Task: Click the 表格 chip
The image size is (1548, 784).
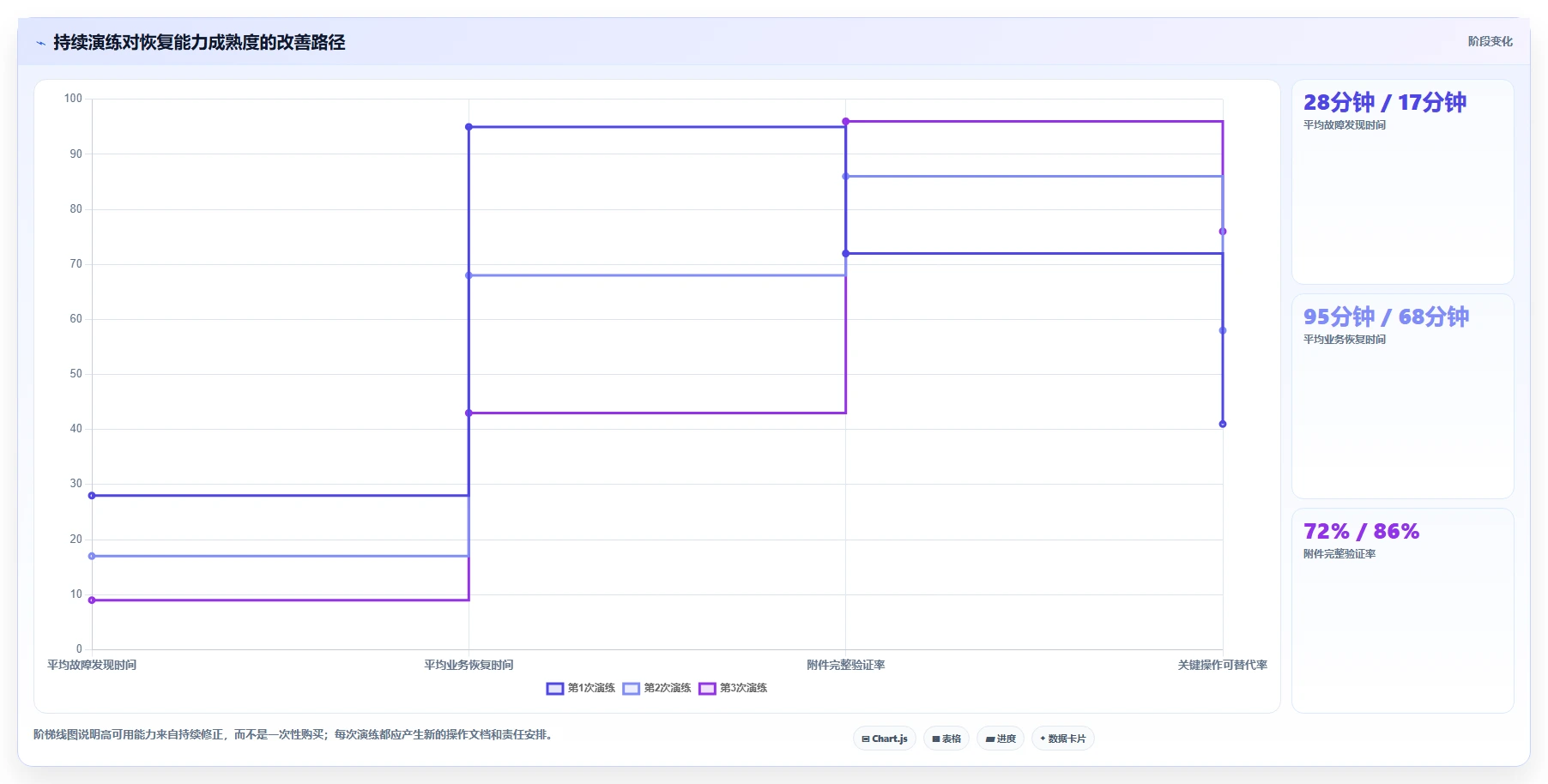Action: [946, 739]
